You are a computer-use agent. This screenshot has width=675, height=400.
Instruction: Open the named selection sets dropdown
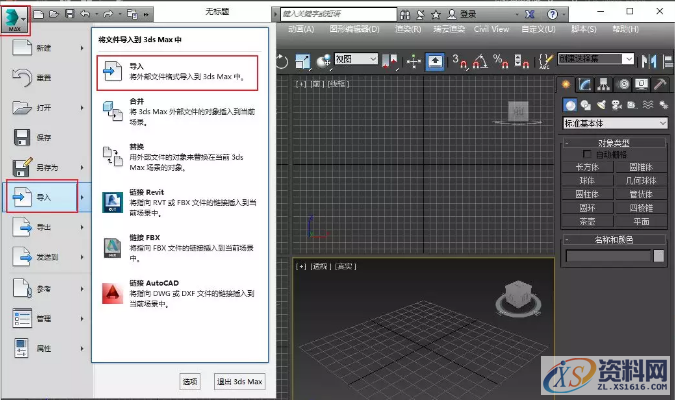coord(596,59)
